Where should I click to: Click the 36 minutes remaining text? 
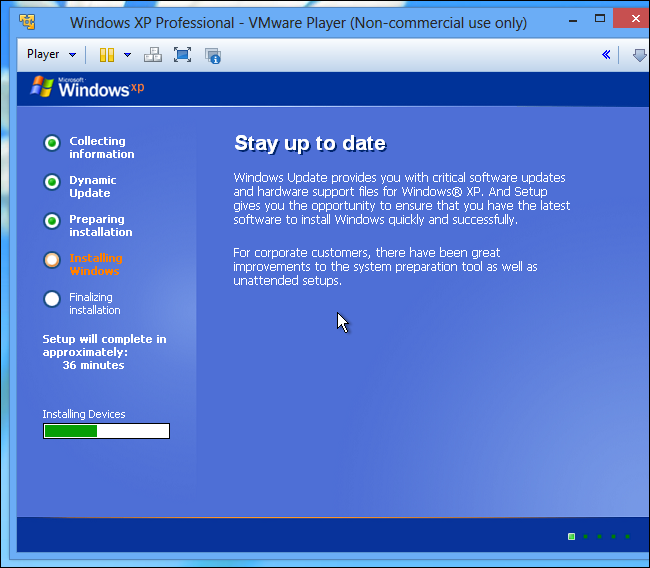(93, 365)
